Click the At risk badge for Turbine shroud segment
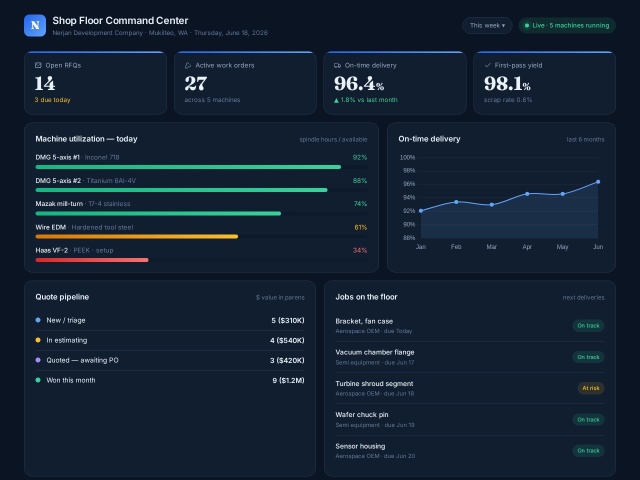 point(591,388)
